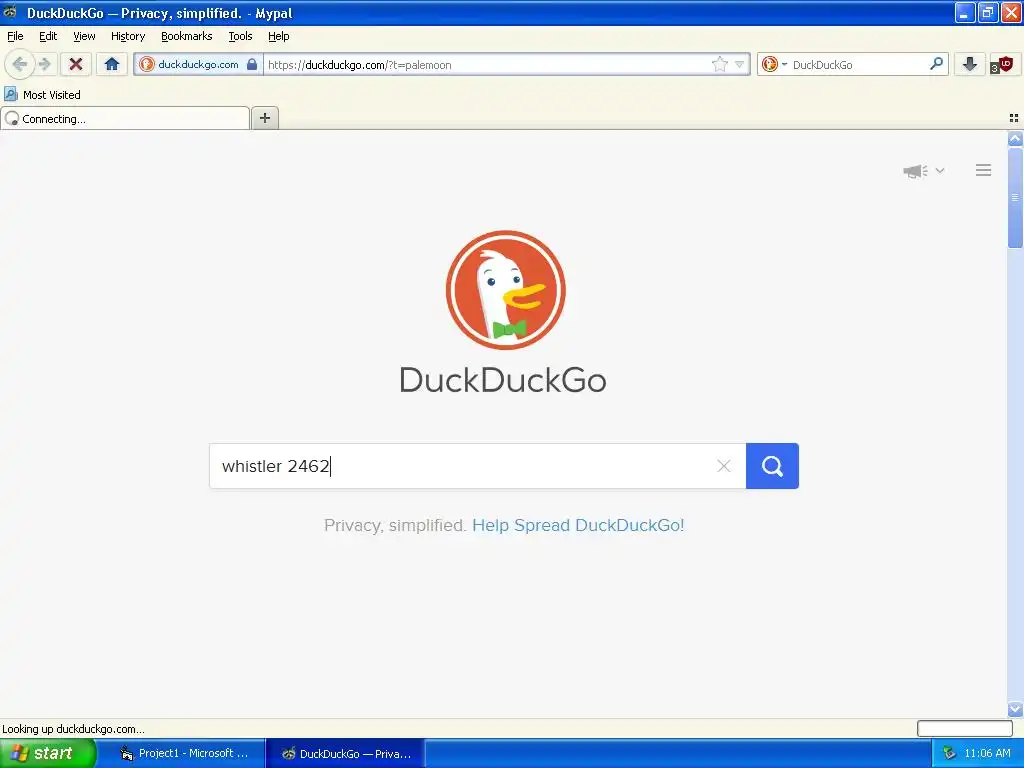Open the uBlock Origin extension icon
The image size is (1024, 768).
coord(1001,64)
